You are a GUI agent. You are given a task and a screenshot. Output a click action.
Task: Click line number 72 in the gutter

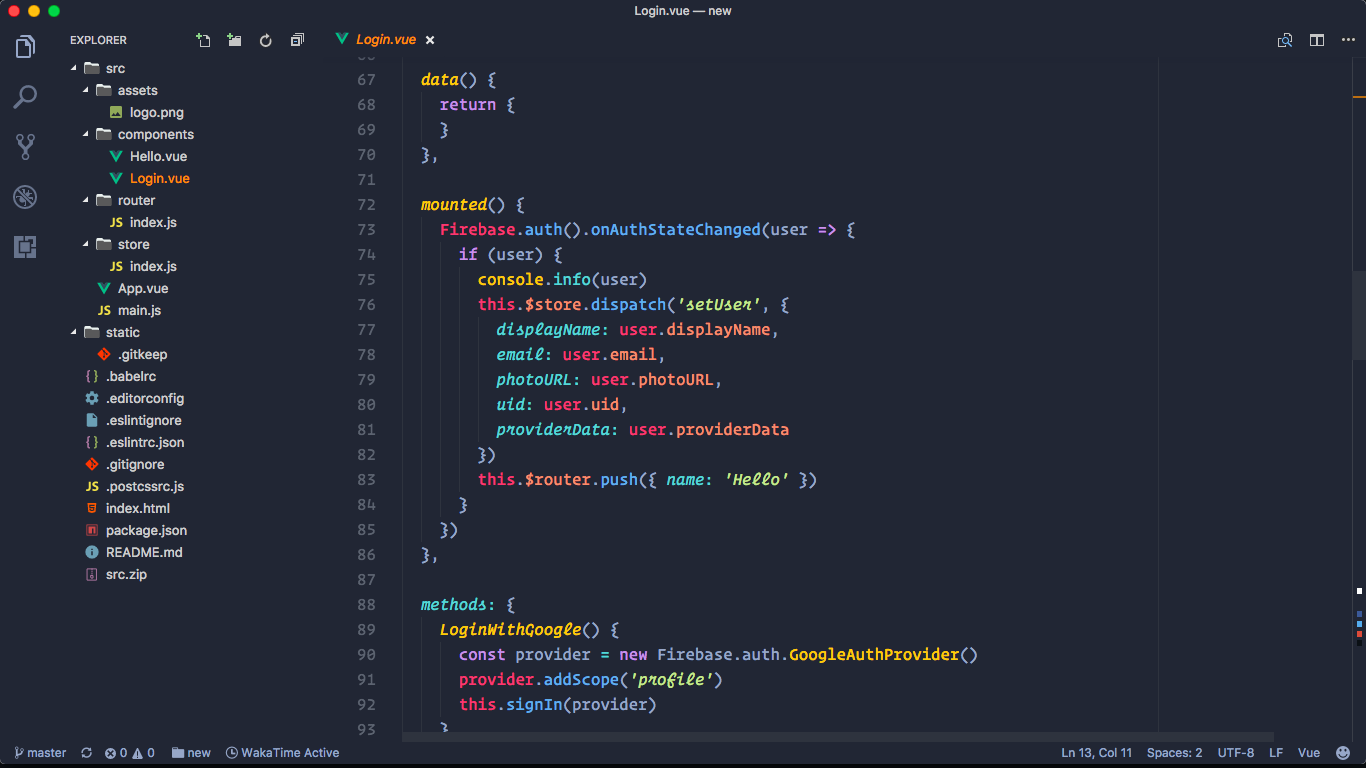click(x=366, y=204)
